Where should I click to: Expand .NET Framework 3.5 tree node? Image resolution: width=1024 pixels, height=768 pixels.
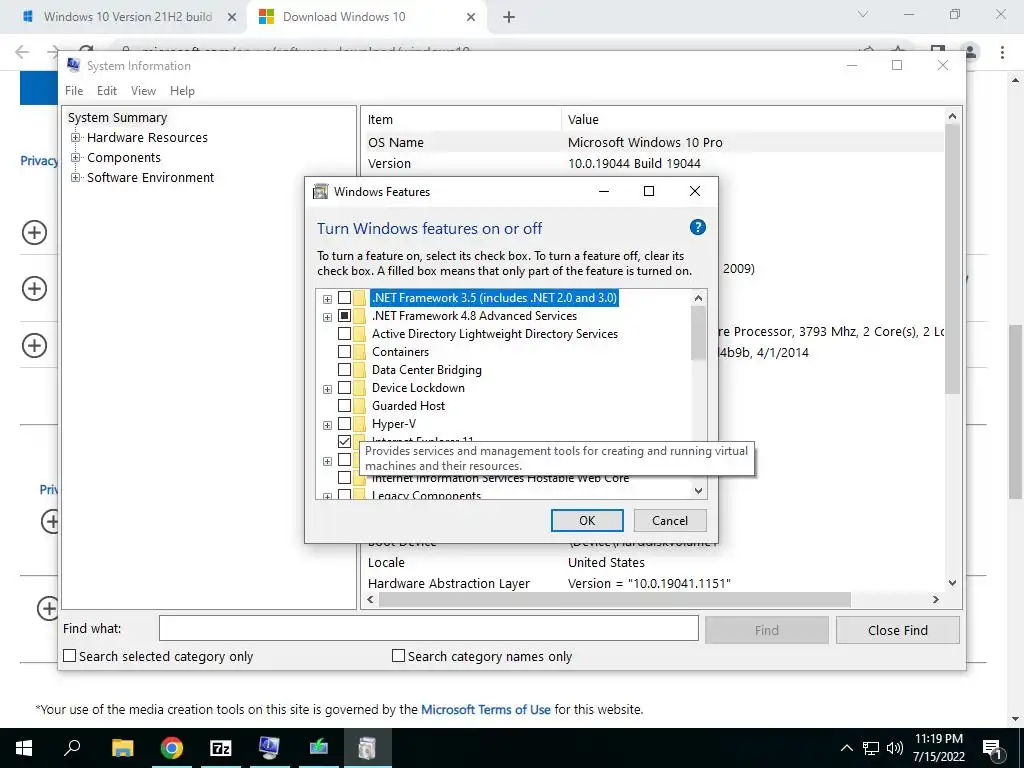[327, 299]
